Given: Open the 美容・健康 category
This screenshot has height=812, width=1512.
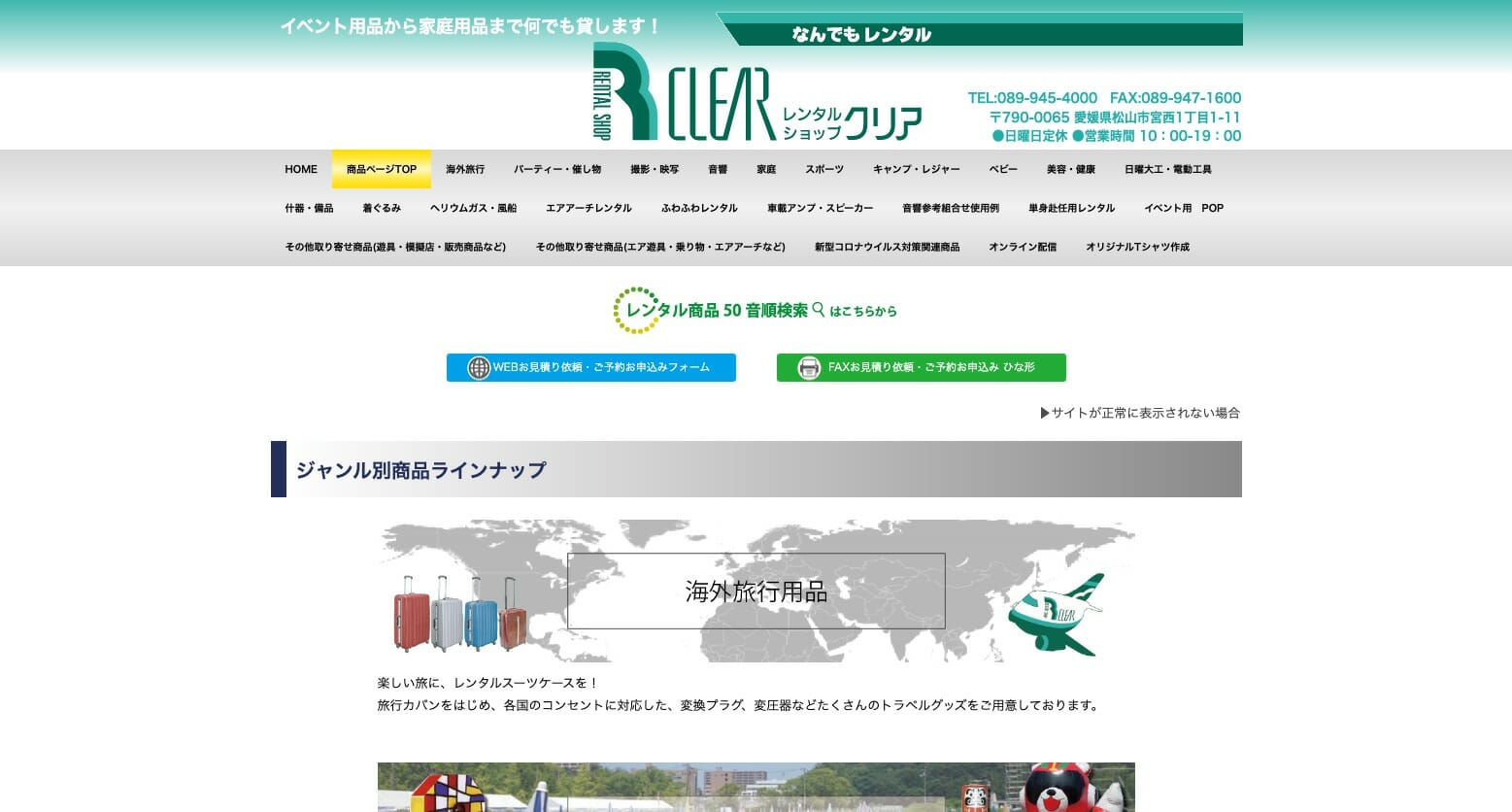Looking at the screenshot, I should (1071, 169).
